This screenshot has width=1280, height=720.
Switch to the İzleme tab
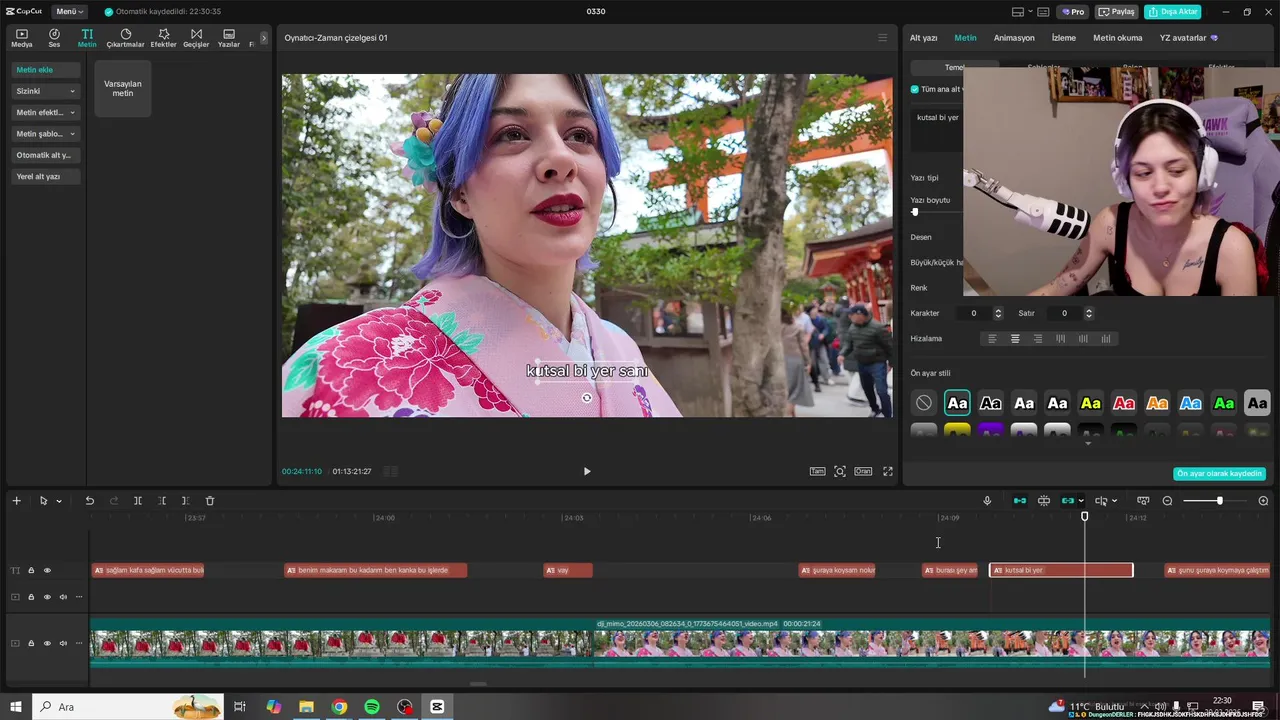(x=1063, y=38)
